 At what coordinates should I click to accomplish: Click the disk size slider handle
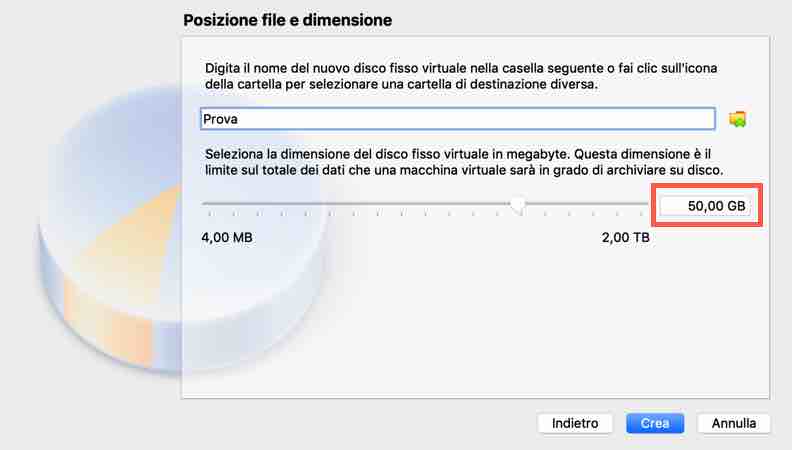tap(517, 204)
